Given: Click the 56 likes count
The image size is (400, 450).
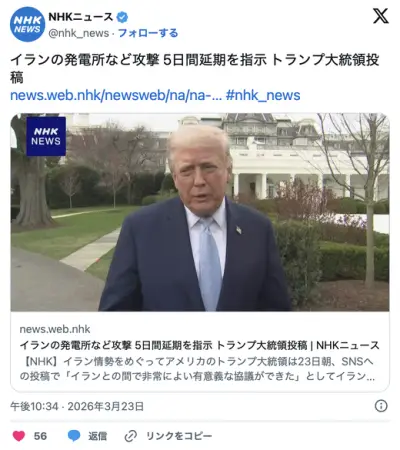Looking at the screenshot, I should (x=40, y=436).
